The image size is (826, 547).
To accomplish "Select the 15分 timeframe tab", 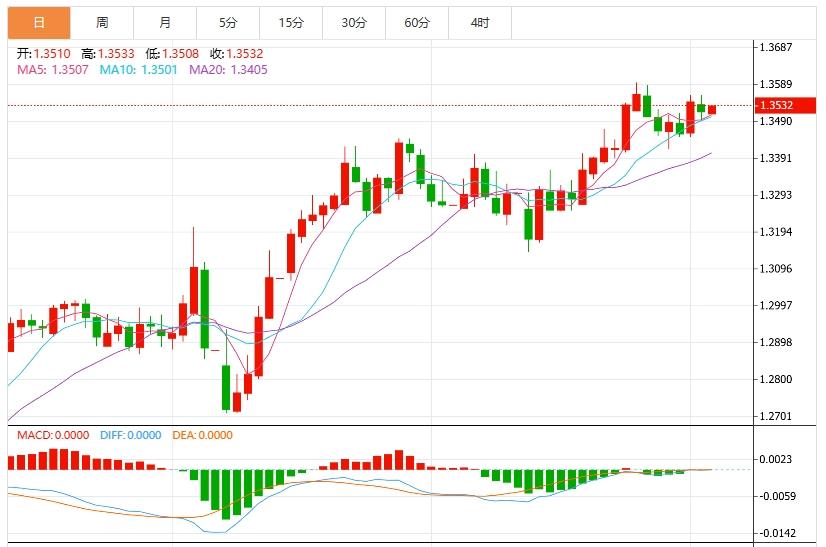I will (x=290, y=22).
